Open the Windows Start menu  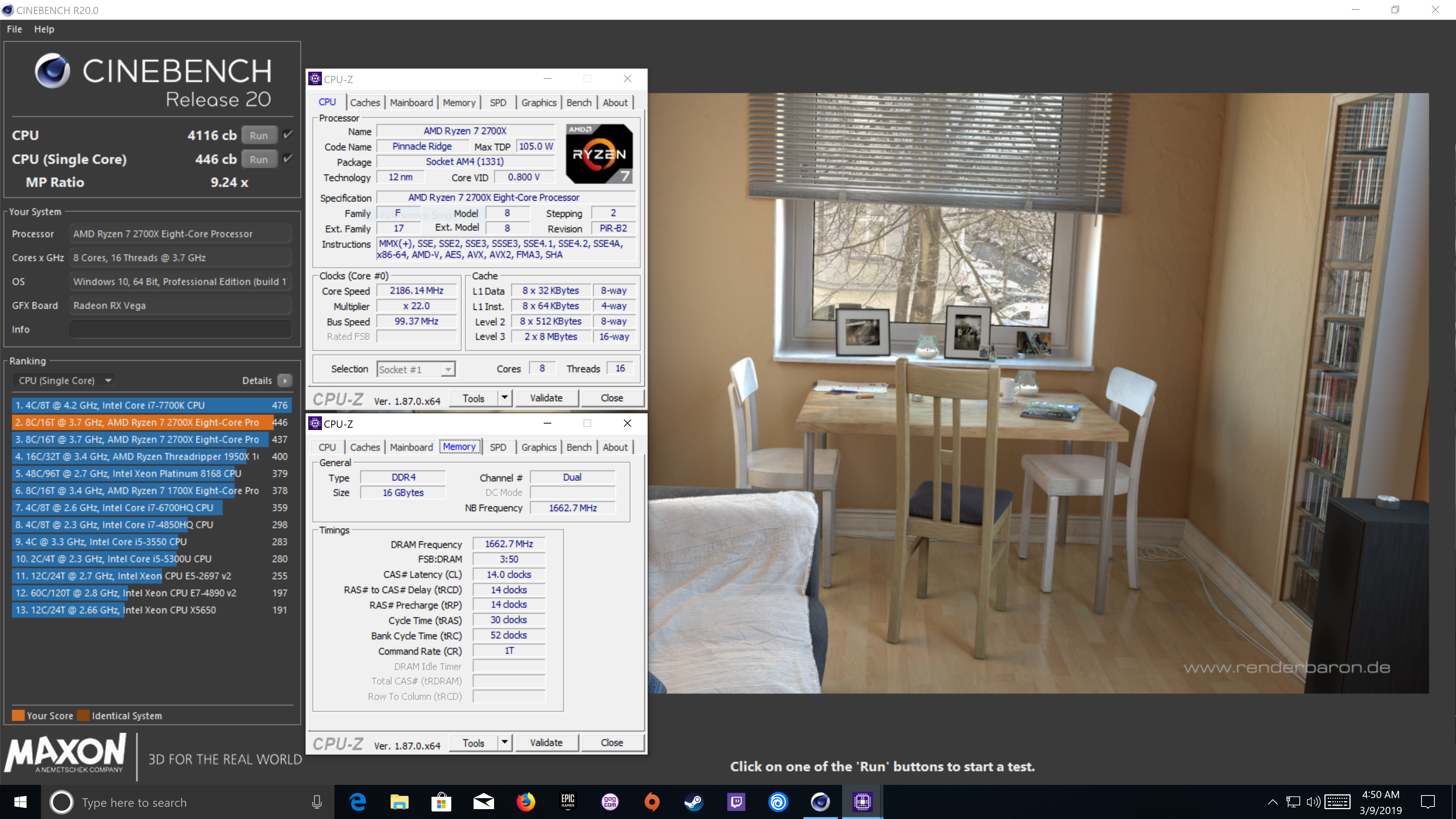pos(20,802)
